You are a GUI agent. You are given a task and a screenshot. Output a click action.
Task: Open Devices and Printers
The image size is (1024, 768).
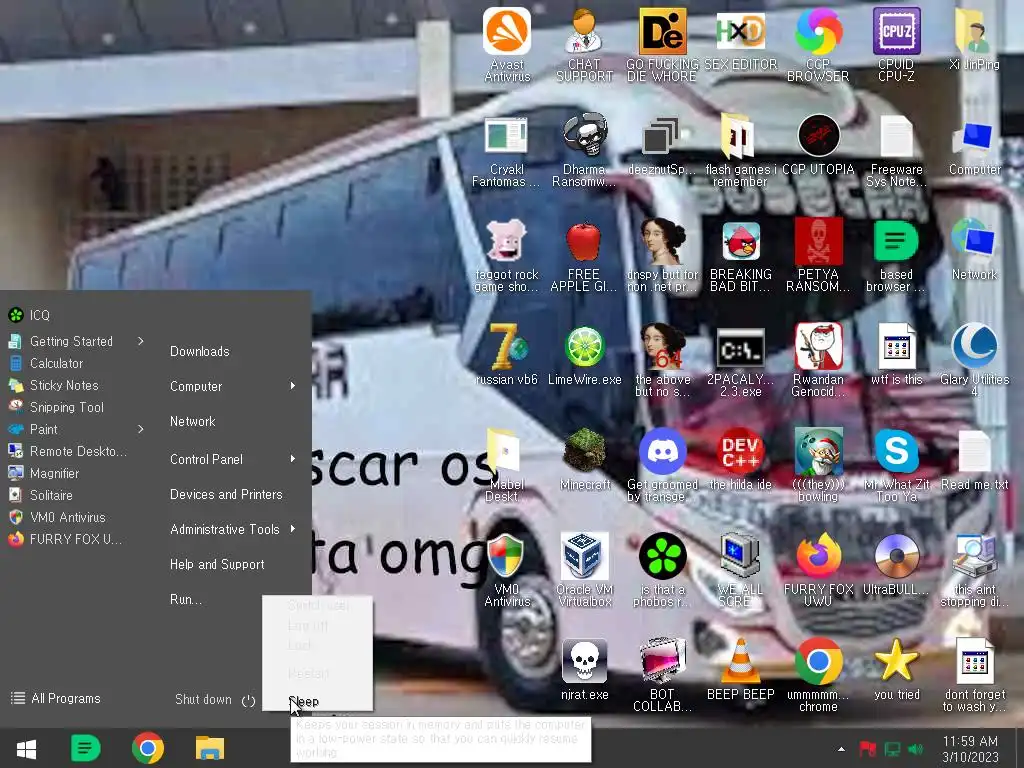pos(226,494)
